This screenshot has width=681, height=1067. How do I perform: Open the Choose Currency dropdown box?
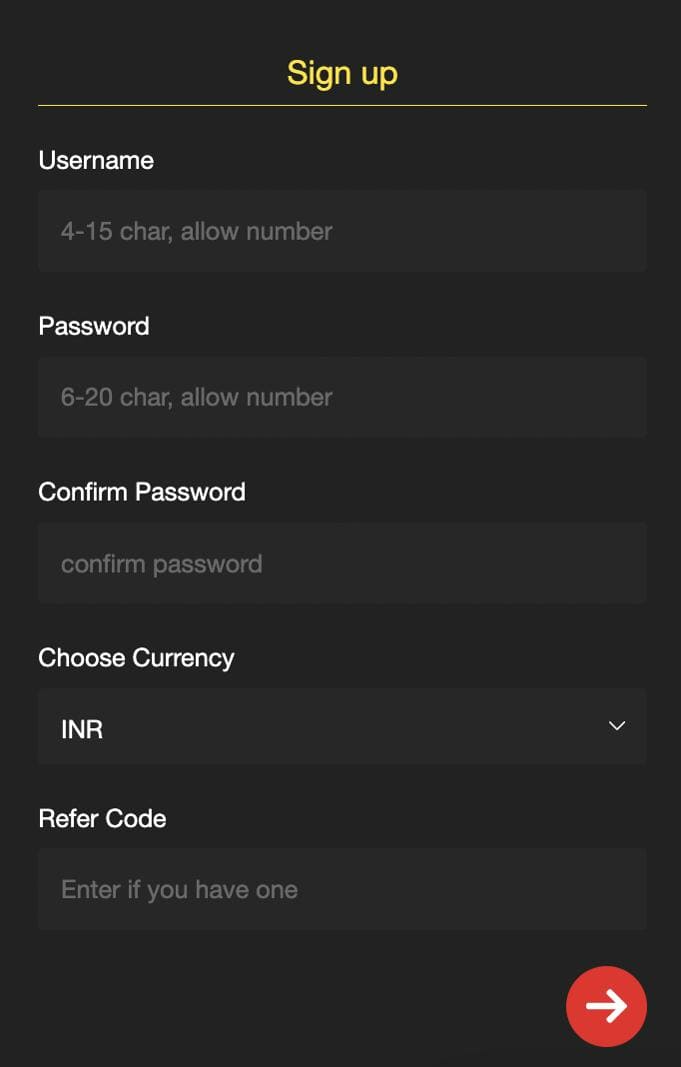(342, 726)
